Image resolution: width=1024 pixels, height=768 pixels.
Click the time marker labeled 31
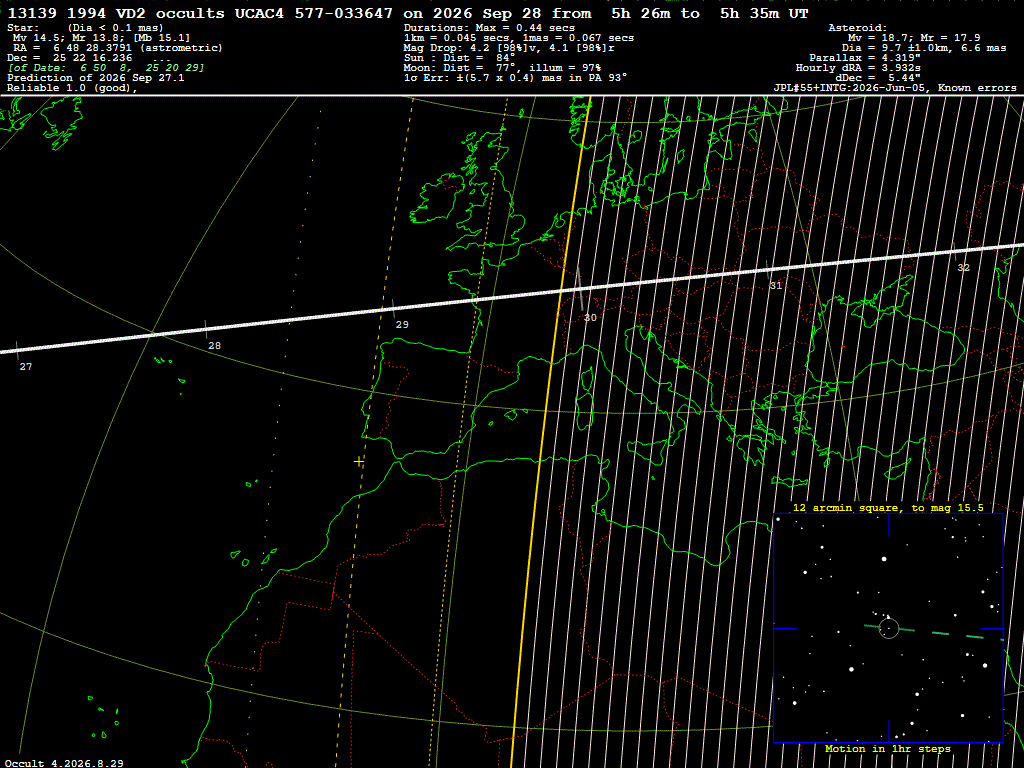pos(776,286)
